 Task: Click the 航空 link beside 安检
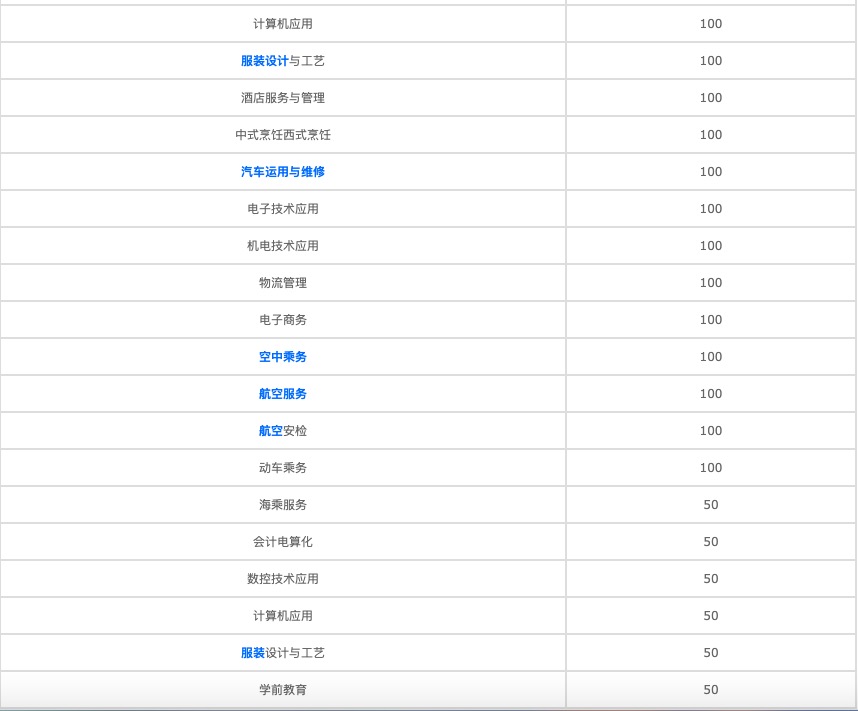tap(271, 431)
